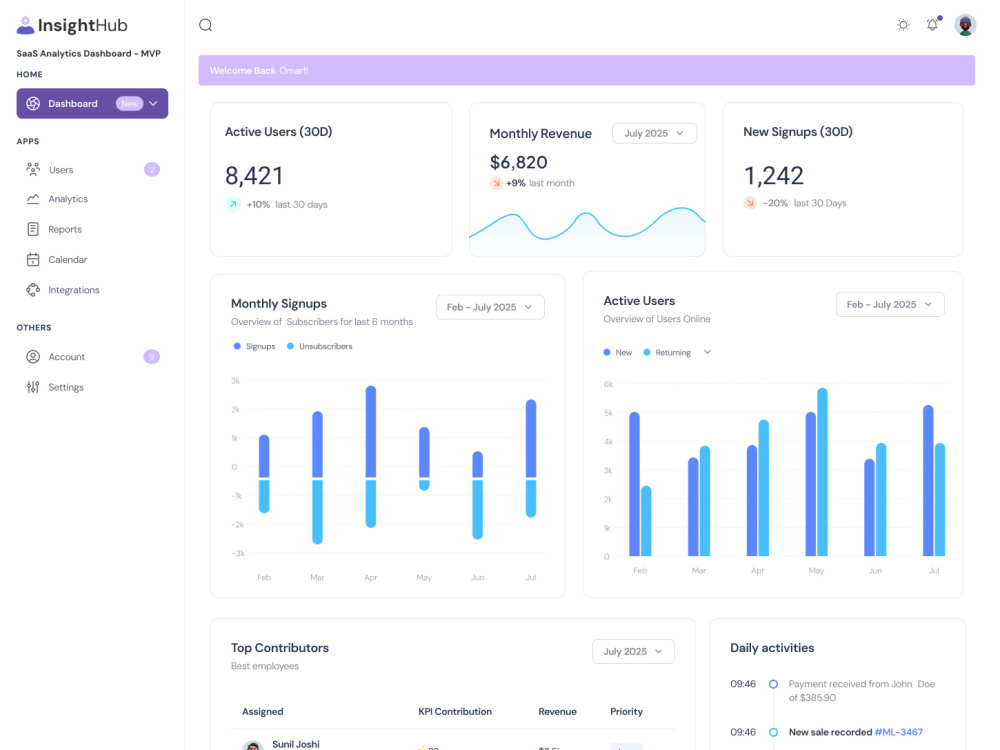Click Assigned column header
Screen dimensions: 1000x750
[263, 712]
